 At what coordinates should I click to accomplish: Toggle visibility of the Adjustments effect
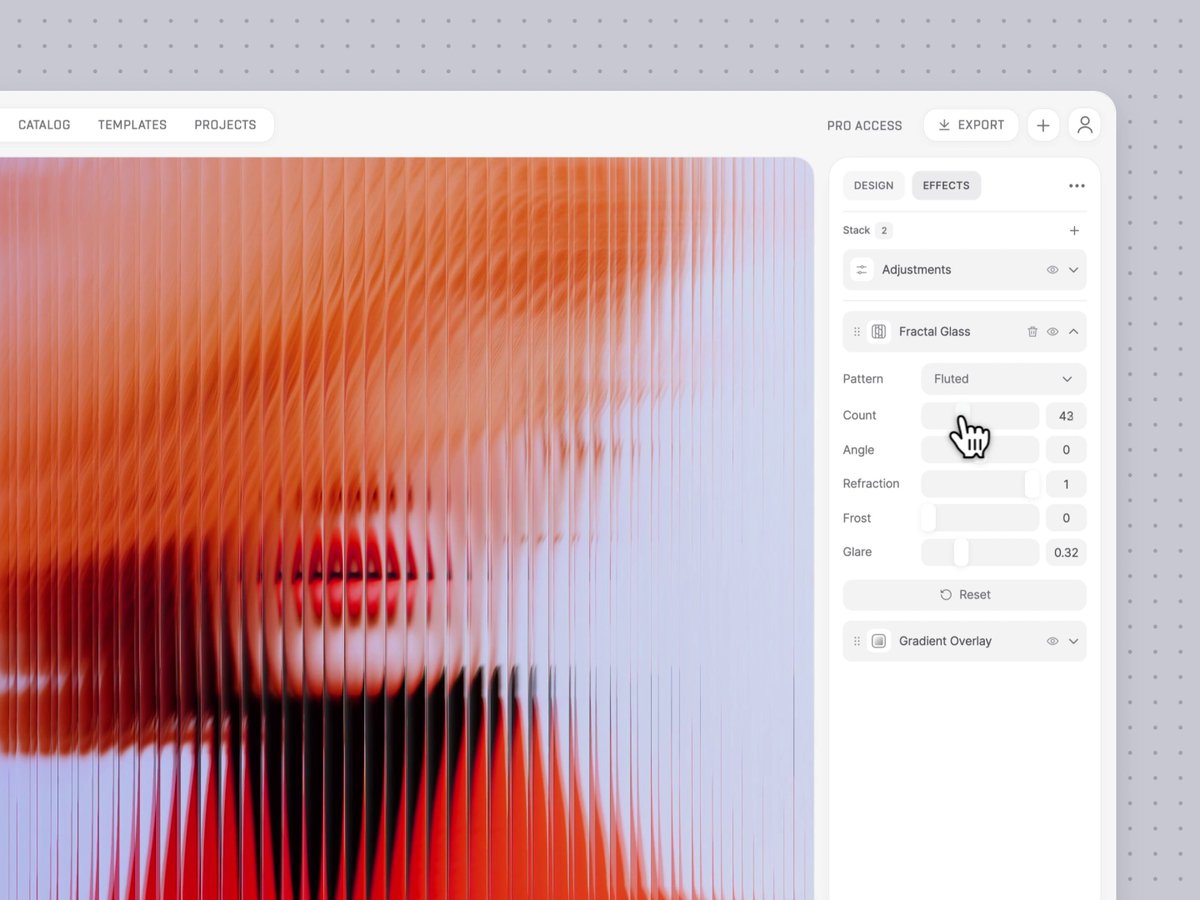pos(1053,270)
